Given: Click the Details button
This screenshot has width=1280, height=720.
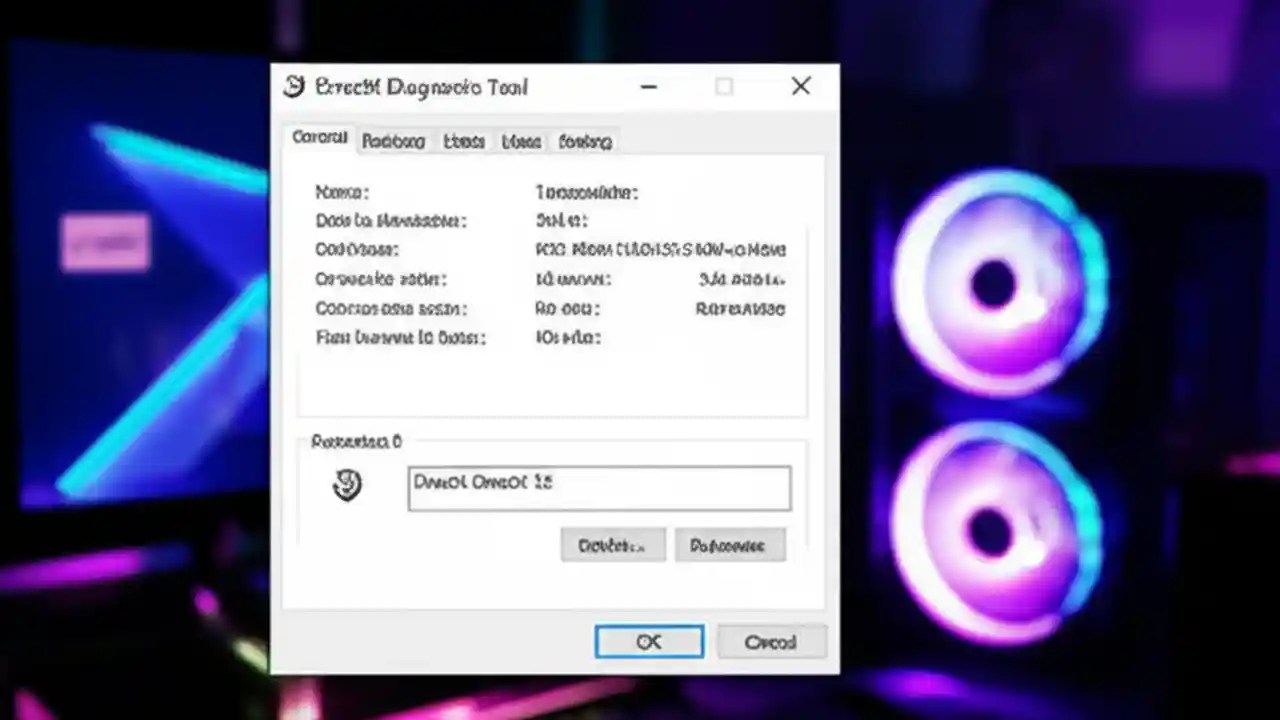Looking at the screenshot, I should 612,545.
